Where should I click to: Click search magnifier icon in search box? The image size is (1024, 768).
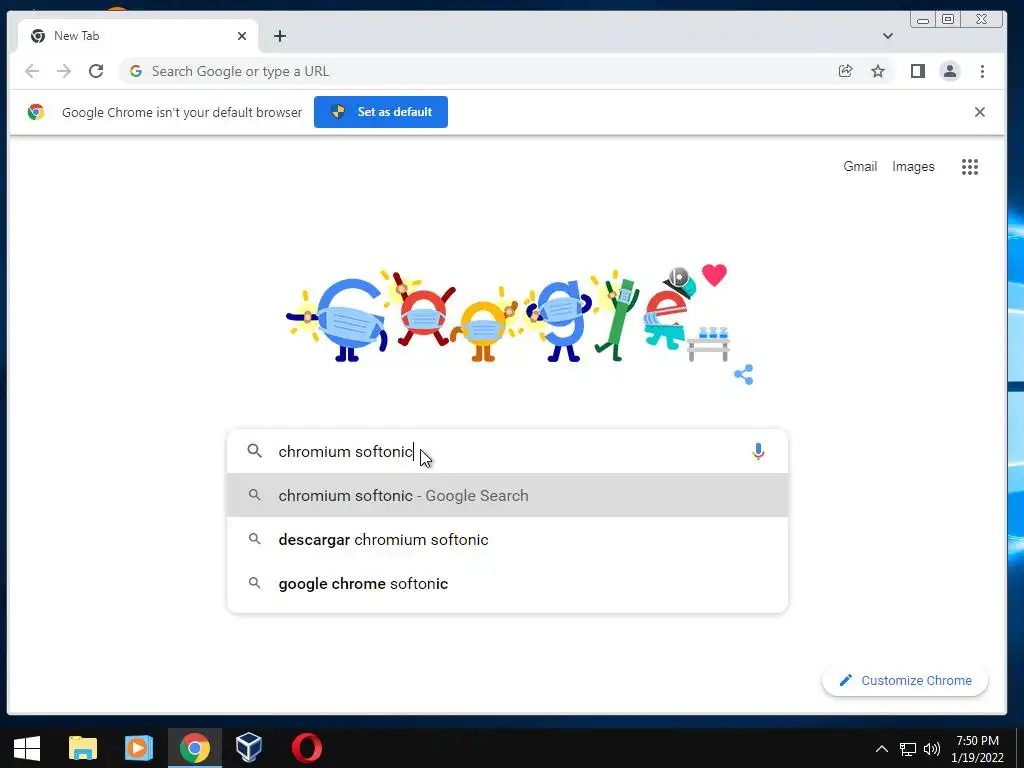click(x=255, y=451)
